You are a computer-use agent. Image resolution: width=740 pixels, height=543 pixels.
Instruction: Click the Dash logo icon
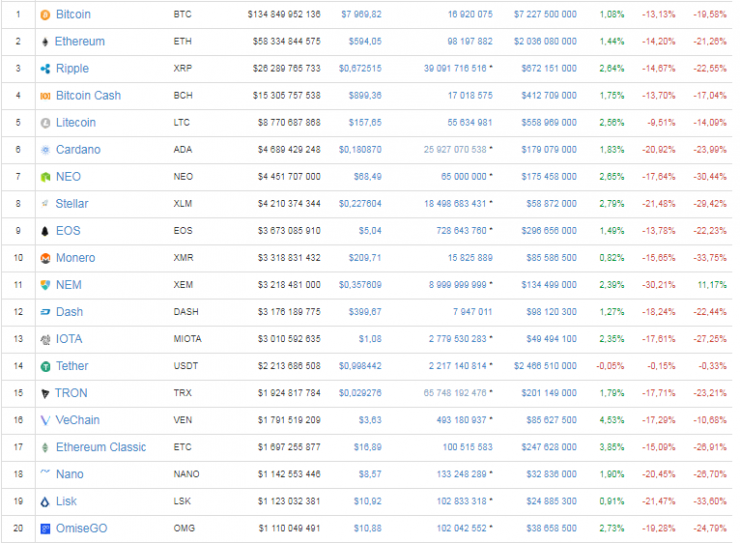tap(45, 312)
